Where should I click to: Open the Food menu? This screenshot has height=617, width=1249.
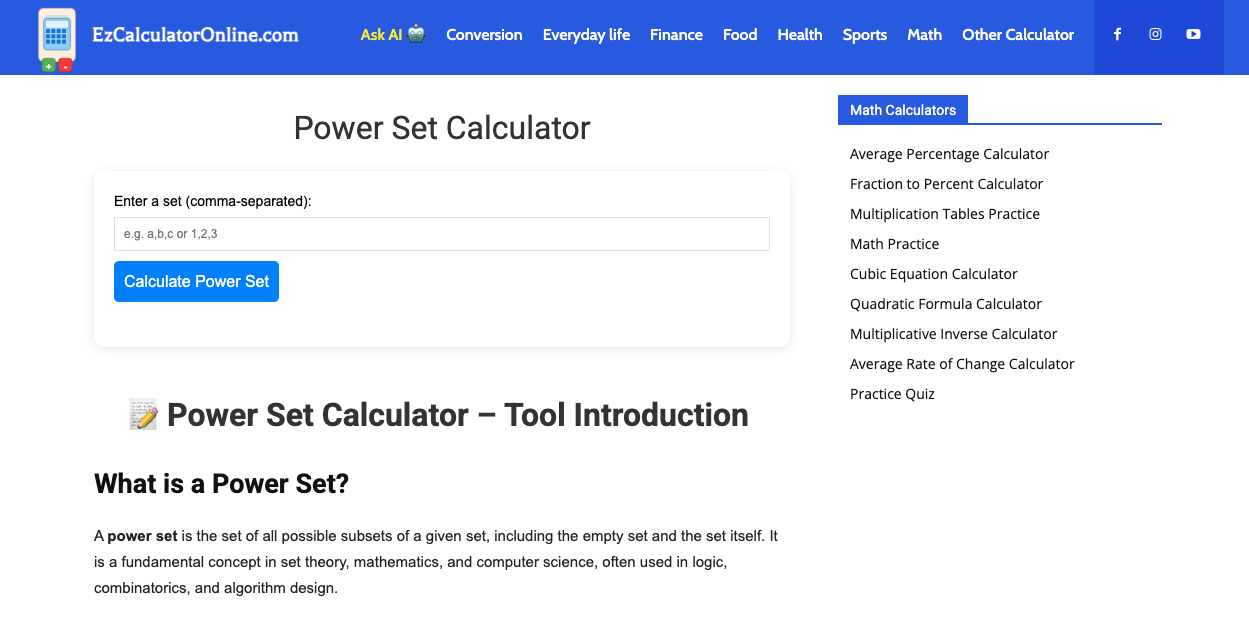point(740,35)
